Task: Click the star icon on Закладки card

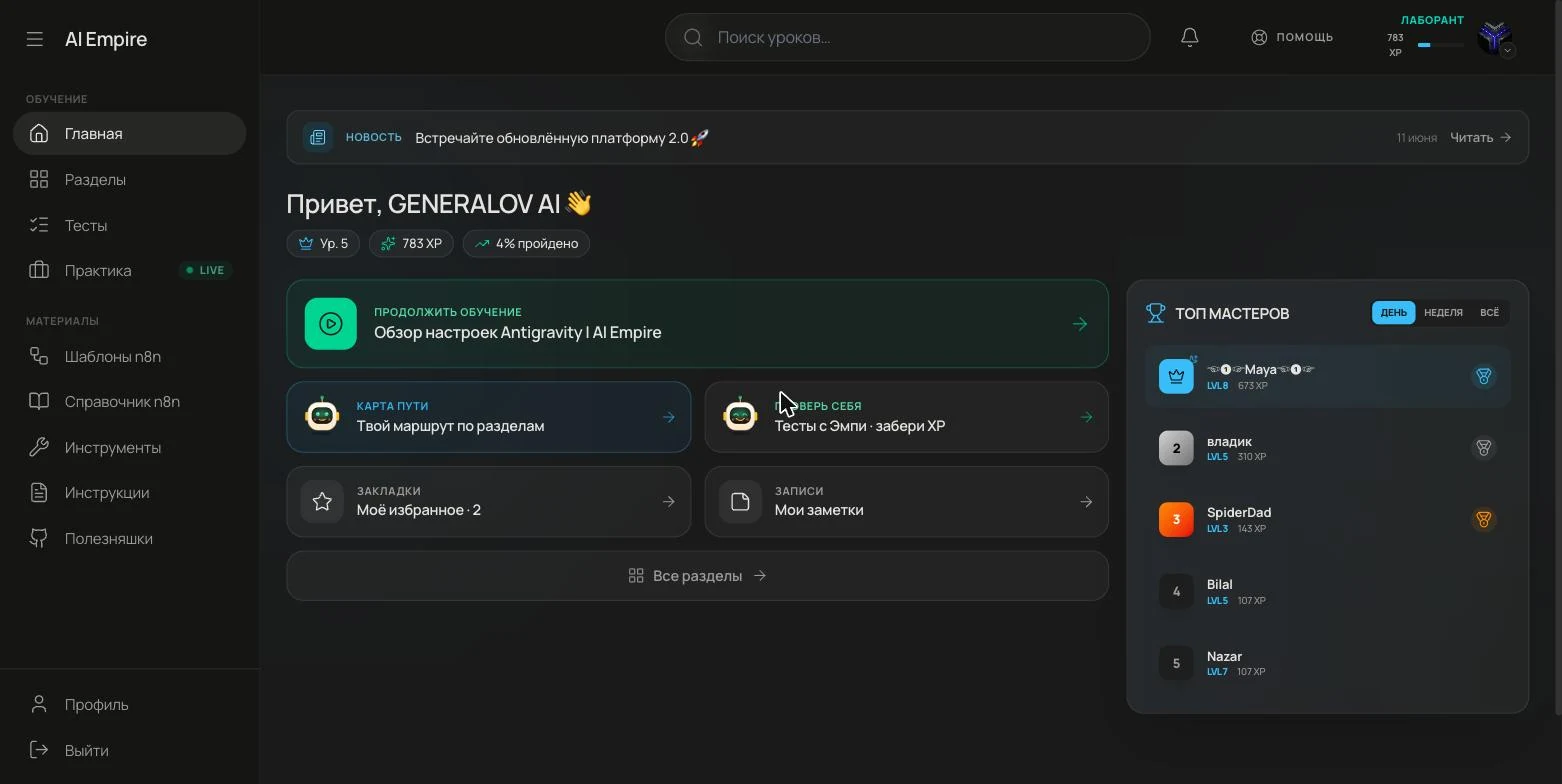Action: (x=322, y=501)
